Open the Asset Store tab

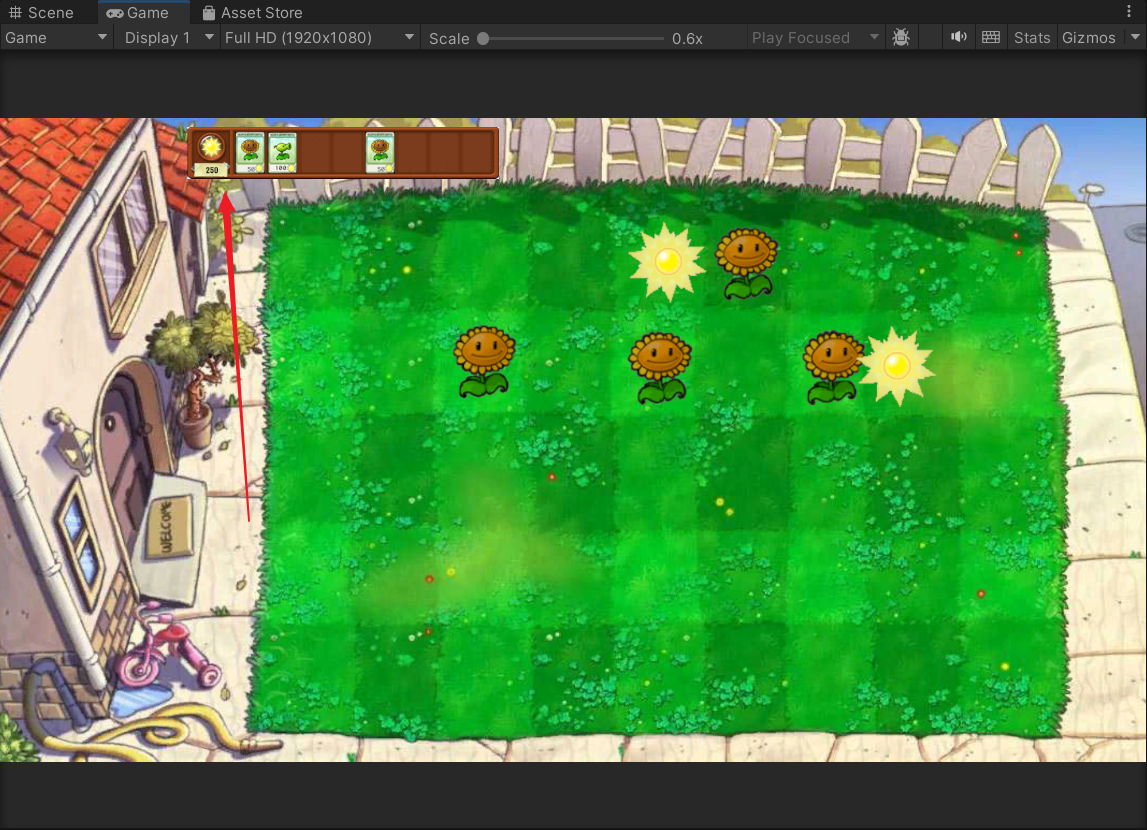[x=252, y=13]
